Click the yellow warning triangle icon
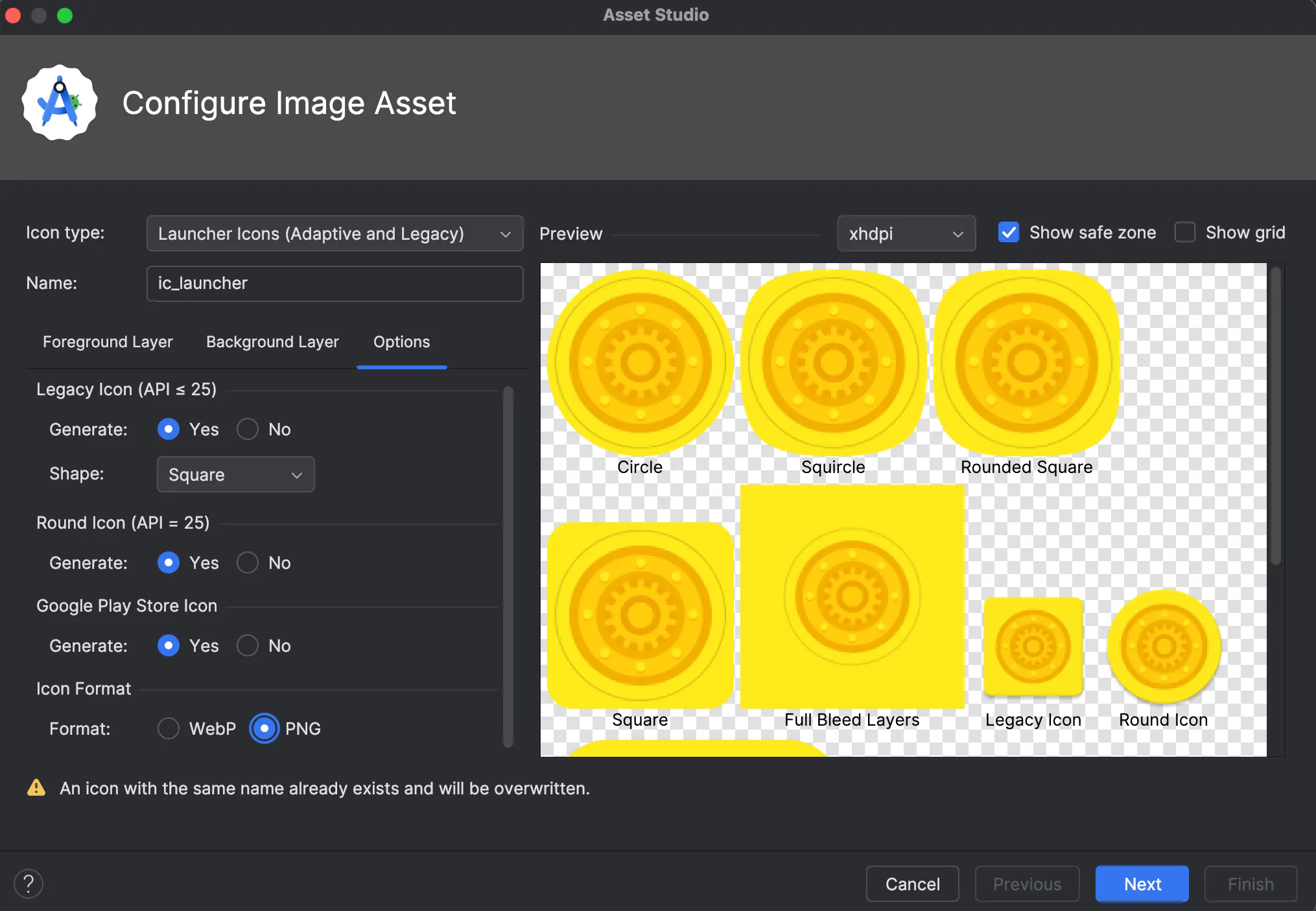Screen dimensions: 1316x911 36,788
